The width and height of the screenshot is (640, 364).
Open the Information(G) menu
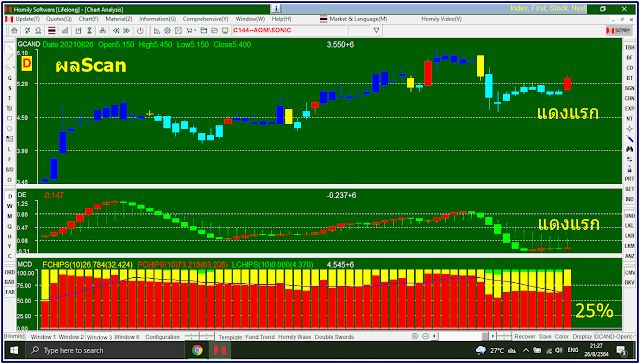tap(158, 19)
